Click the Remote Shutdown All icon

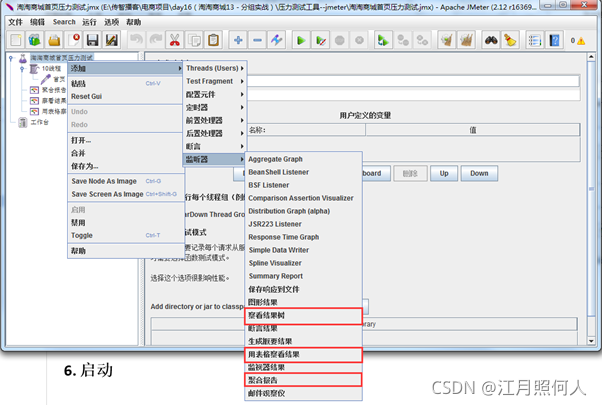point(422,40)
